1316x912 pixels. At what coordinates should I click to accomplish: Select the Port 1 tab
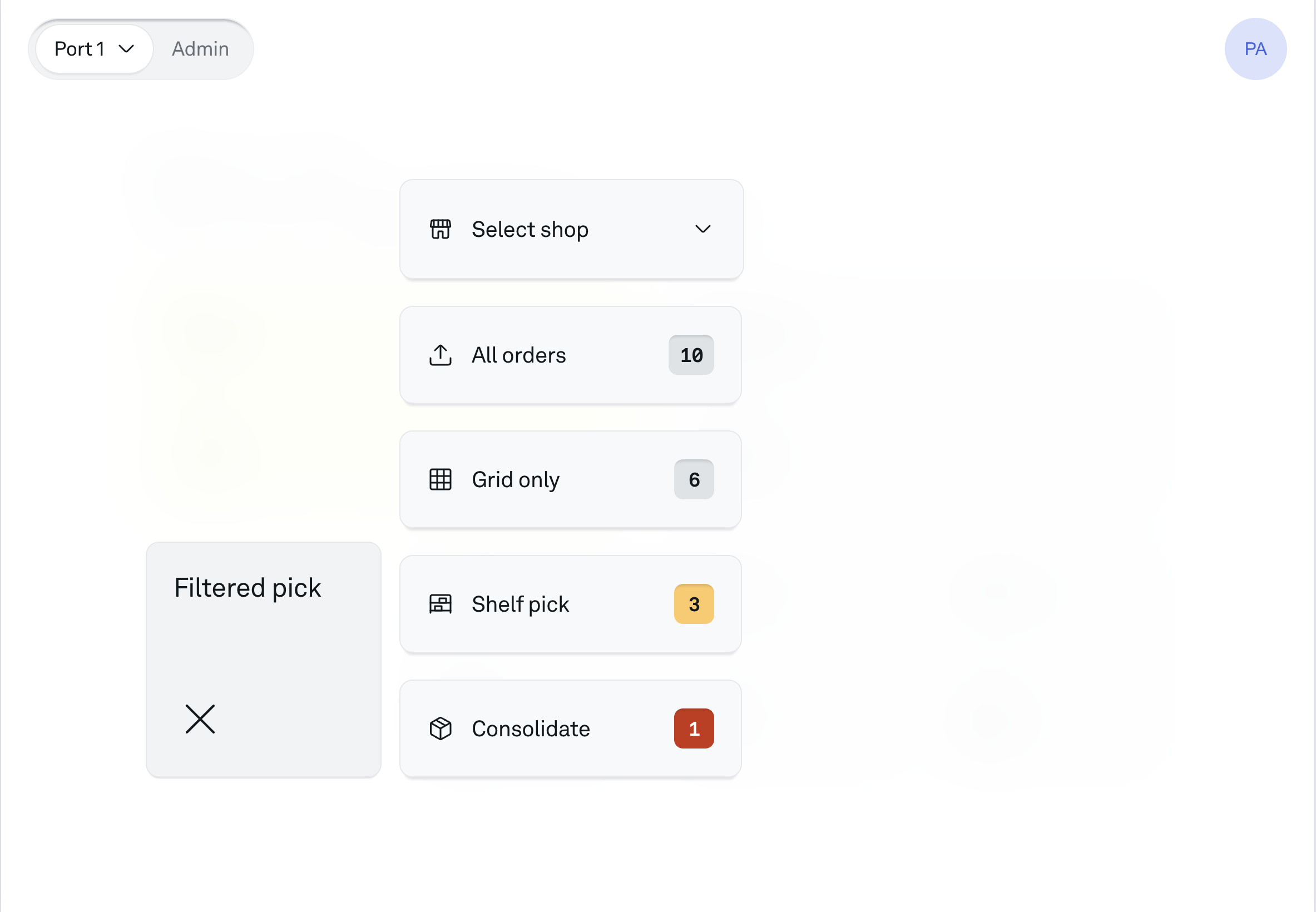[x=95, y=48]
